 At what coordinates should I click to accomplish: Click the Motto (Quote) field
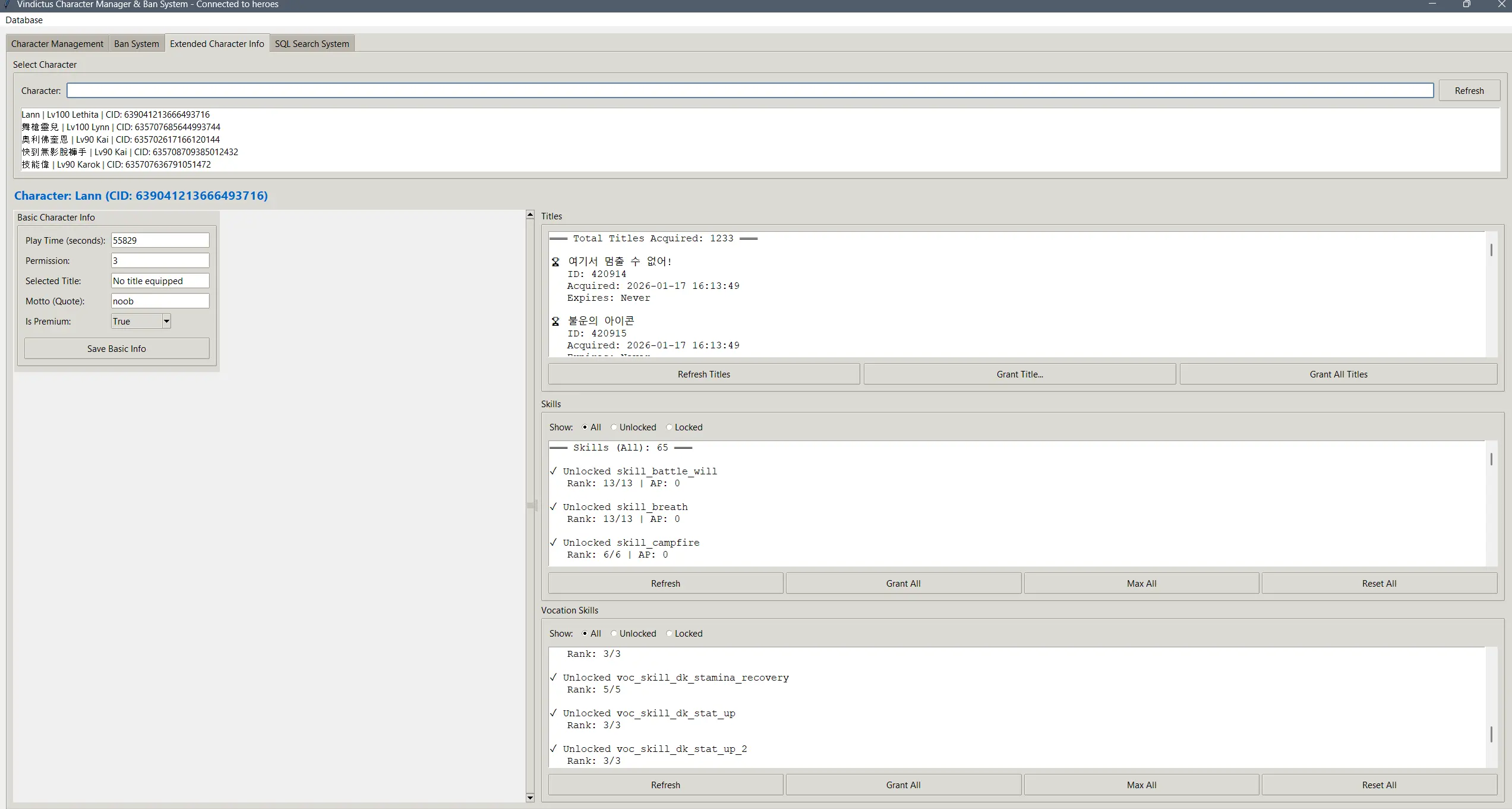(160, 301)
